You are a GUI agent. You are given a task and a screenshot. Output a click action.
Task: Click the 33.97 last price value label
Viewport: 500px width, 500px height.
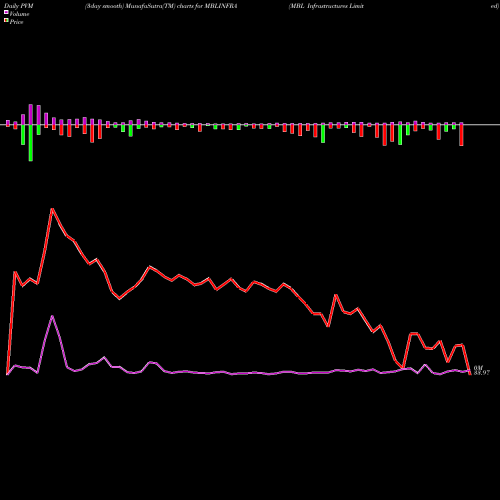[x=482, y=373]
